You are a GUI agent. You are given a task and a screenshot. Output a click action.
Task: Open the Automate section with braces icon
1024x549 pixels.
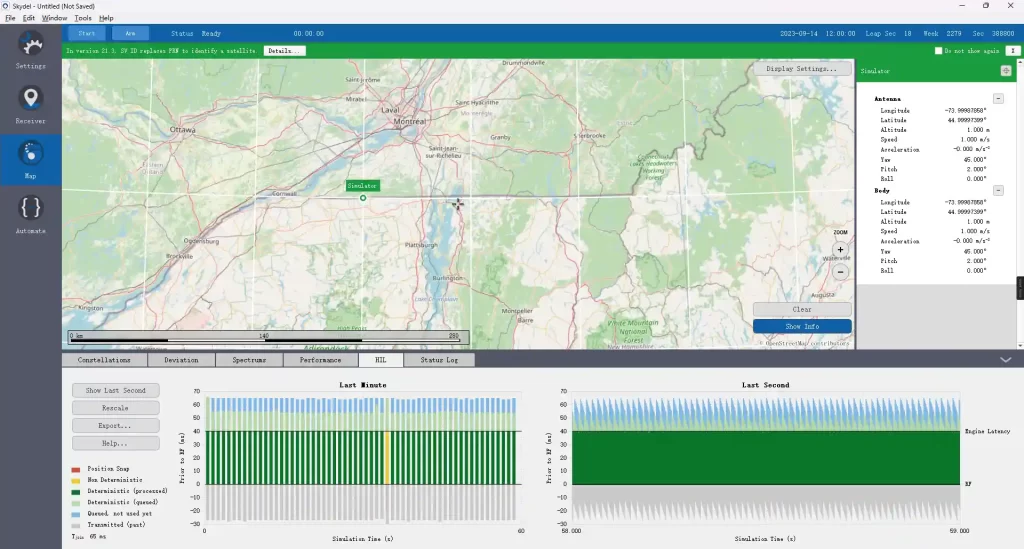click(31, 213)
